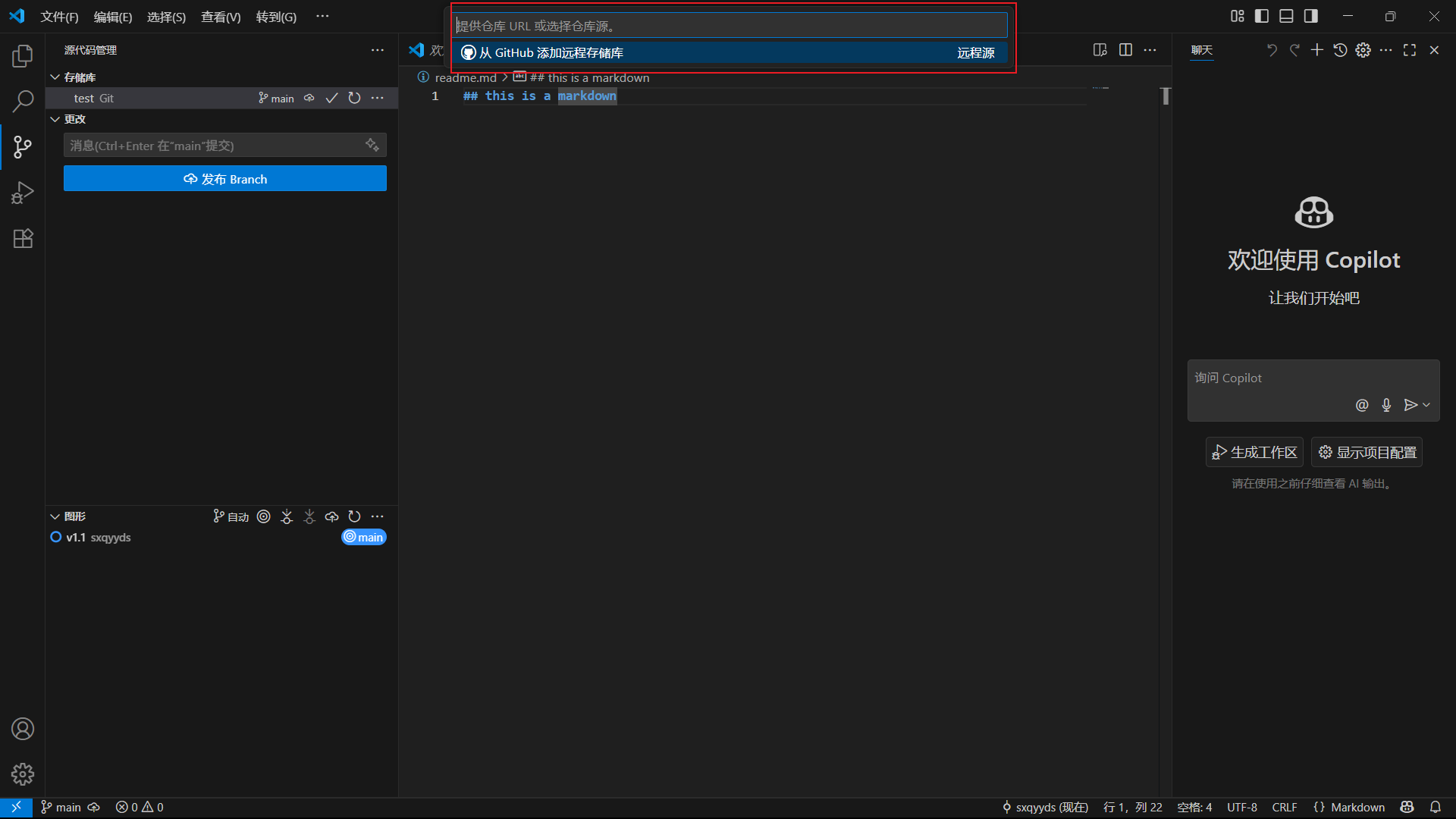Open the Extensions view
Image resolution: width=1456 pixels, height=819 pixels.
[23, 238]
